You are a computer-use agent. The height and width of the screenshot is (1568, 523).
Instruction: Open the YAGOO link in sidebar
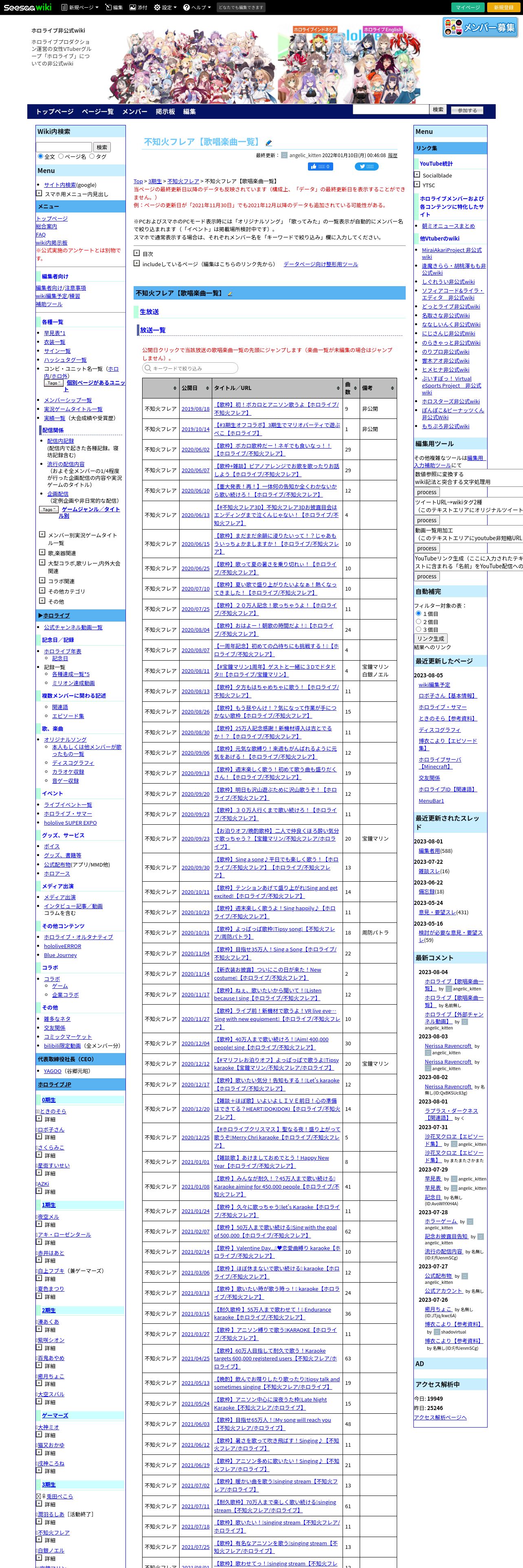(x=53, y=1071)
